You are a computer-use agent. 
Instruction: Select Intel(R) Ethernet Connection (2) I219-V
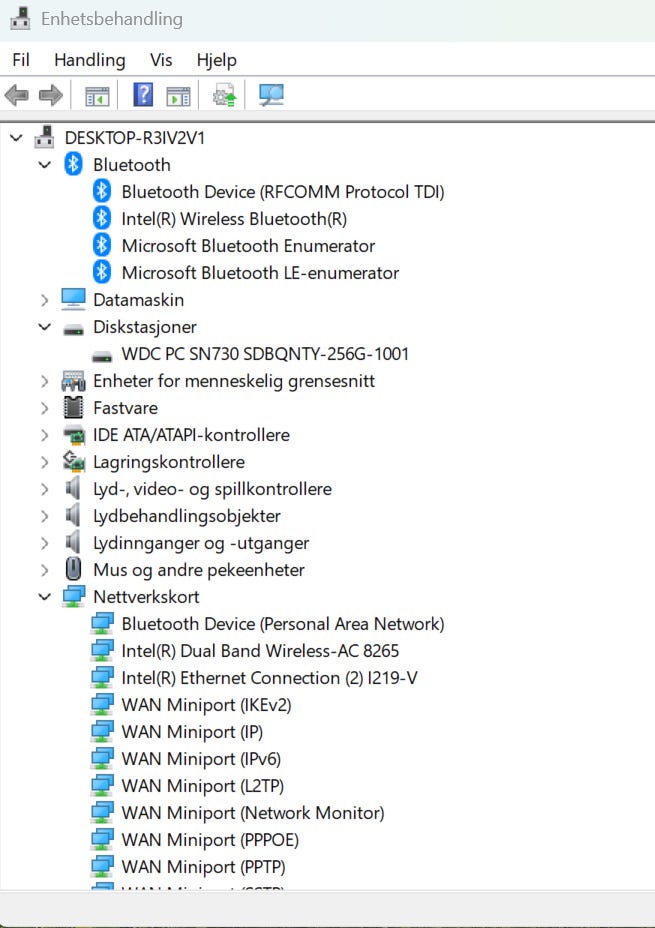point(269,678)
